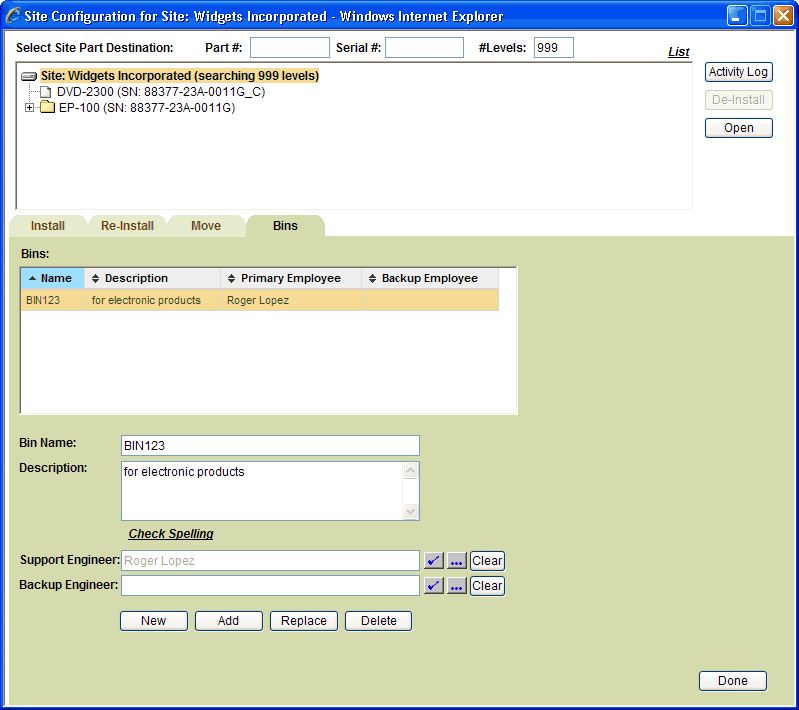The height and width of the screenshot is (710, 799).
Task: Sort by Description column arrows
Action: coord(95,278)
